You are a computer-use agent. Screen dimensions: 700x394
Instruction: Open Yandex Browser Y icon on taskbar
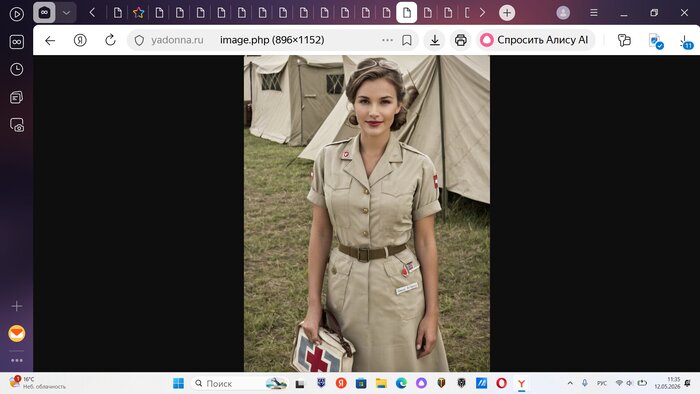pyautogui.click(x=521, y=383)
